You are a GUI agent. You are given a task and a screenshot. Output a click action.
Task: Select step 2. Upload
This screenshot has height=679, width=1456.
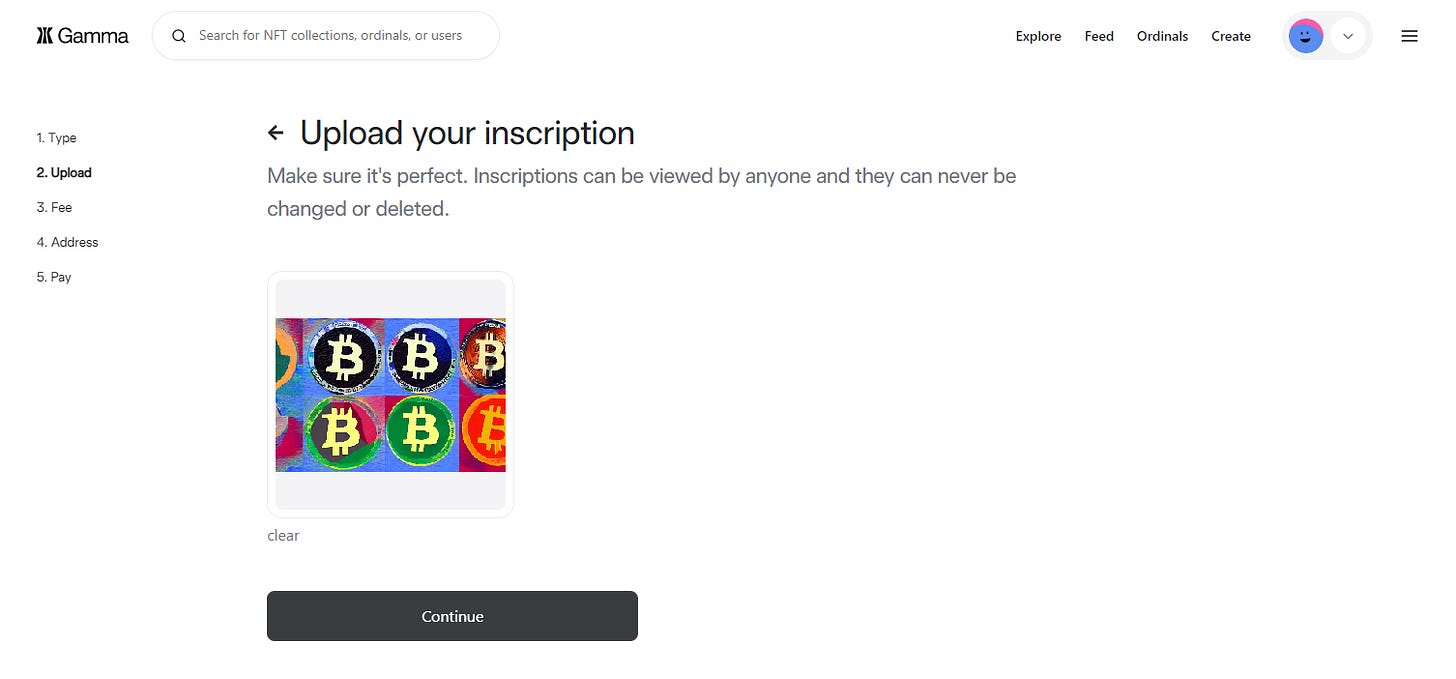(64, 173)
